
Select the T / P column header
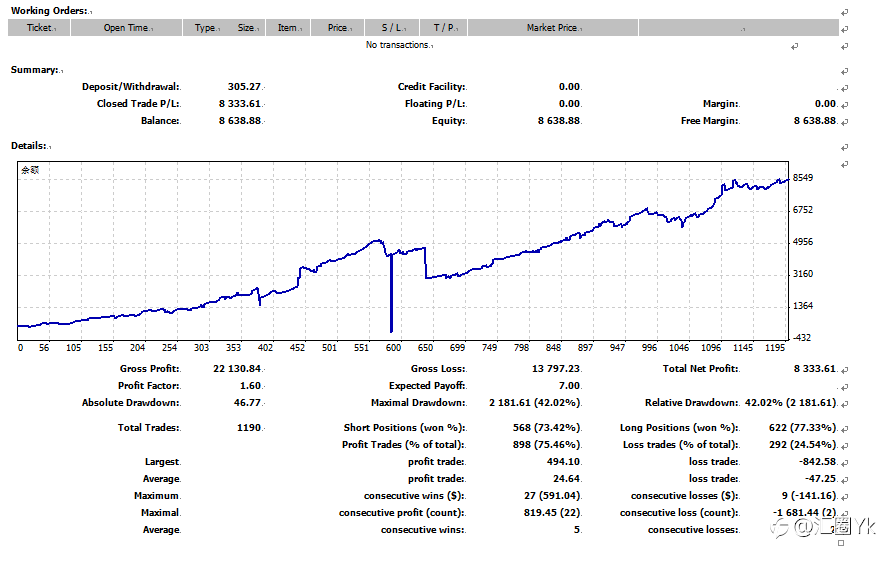click(x=444, y=28)
